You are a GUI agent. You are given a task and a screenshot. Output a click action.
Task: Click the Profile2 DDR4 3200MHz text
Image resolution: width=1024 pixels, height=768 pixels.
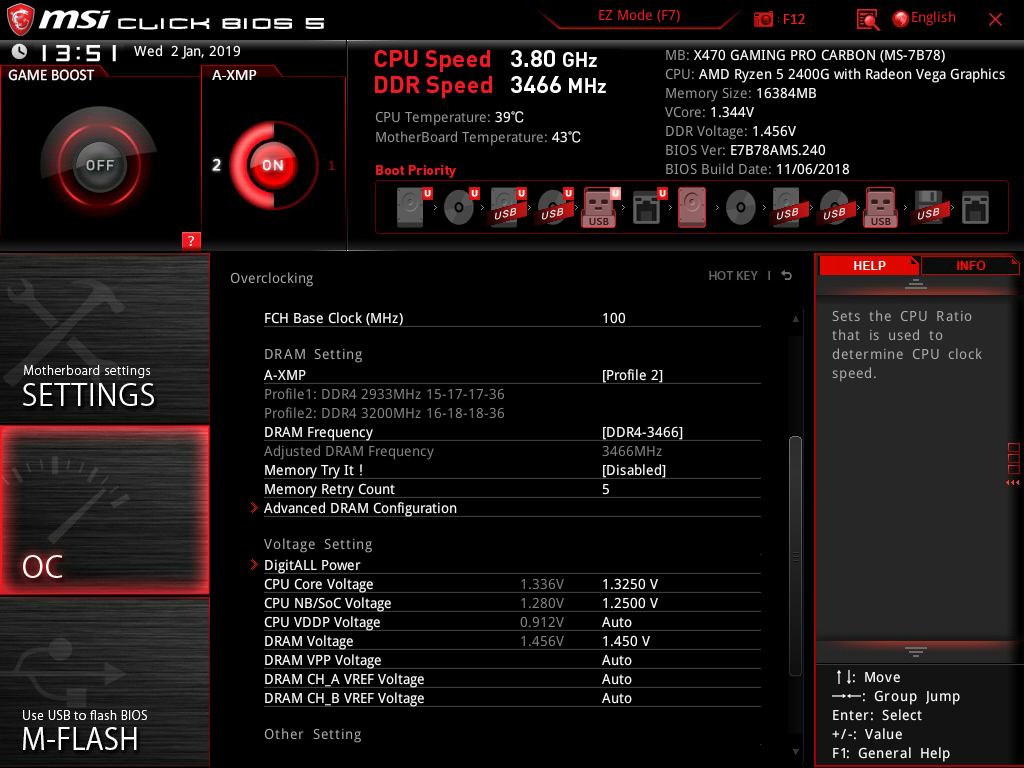click(x=384, y=413)
